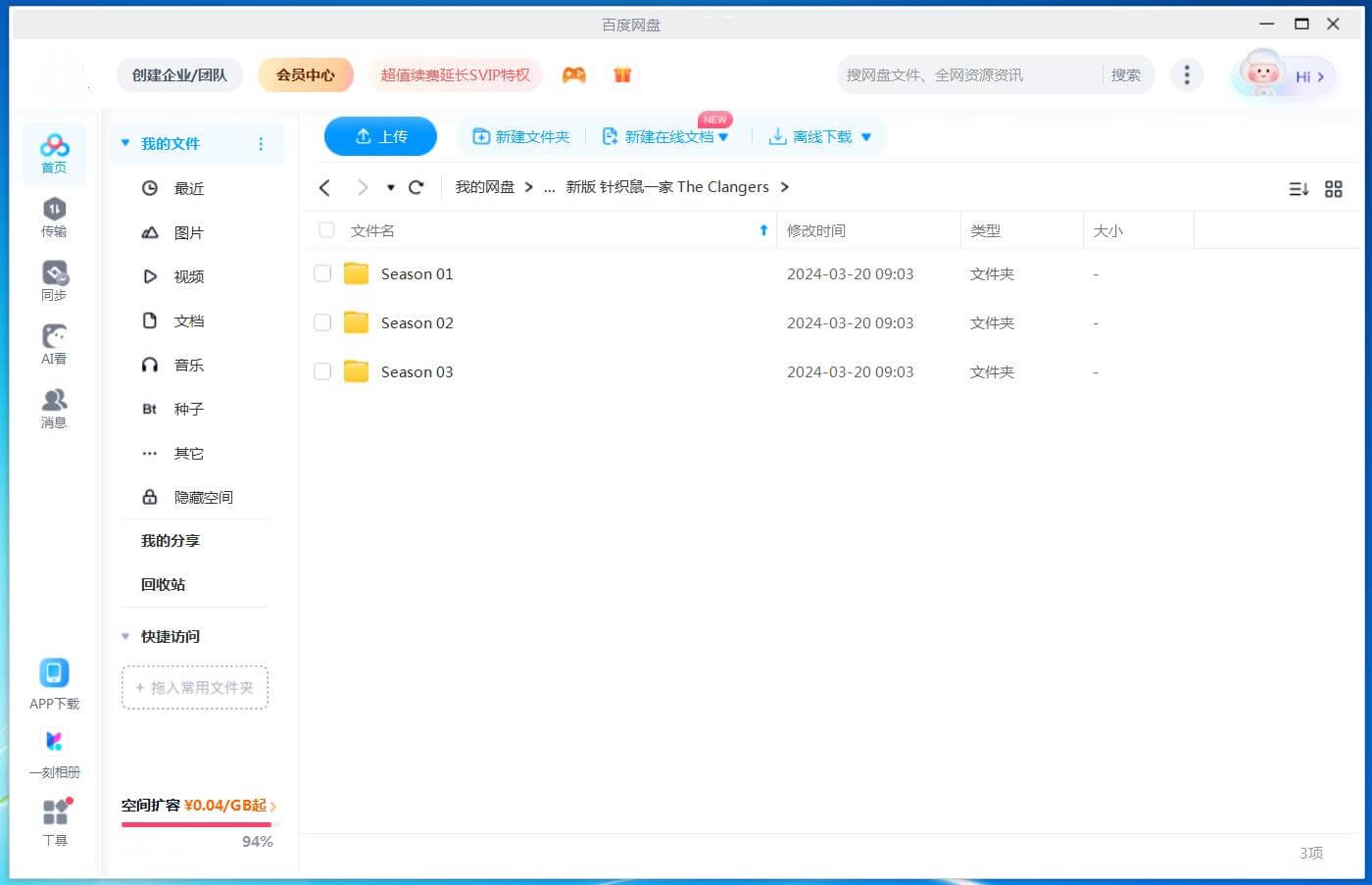Click the game controller icon in header
This screenshot has width=1372, height=885.
click(573, 74)
